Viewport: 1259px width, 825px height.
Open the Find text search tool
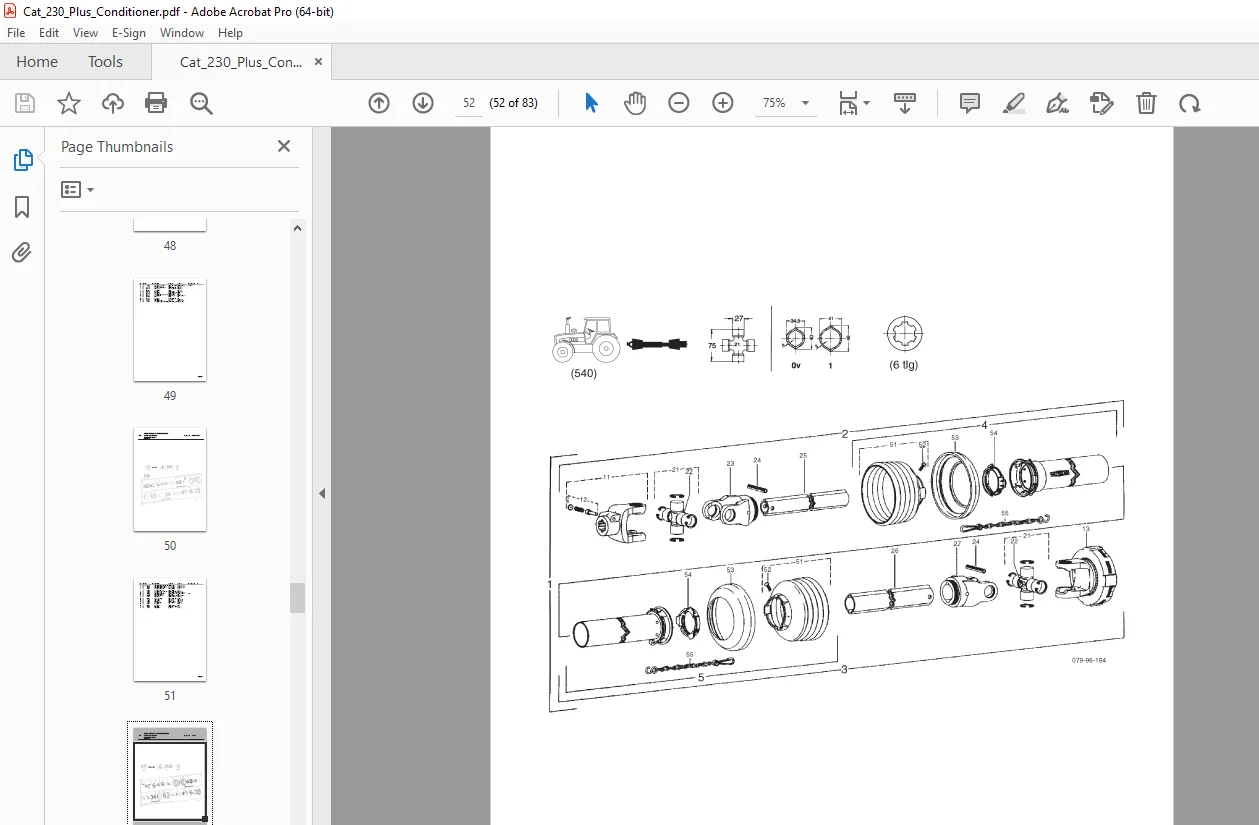click(201, 103)
